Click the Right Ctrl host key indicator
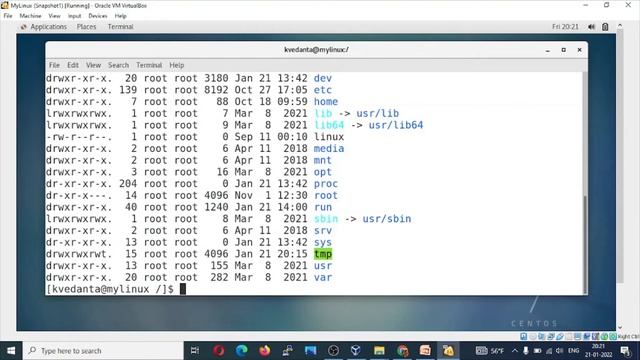This screenshot has width=640, height=360. [629, 336]
